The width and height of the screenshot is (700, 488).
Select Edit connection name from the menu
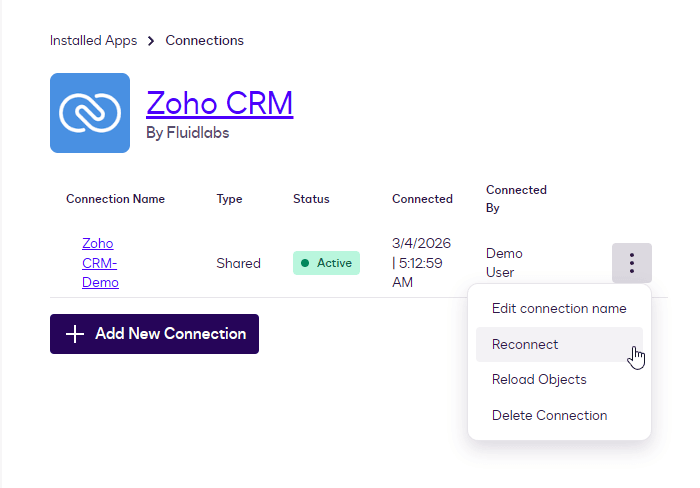pos(559,308)
